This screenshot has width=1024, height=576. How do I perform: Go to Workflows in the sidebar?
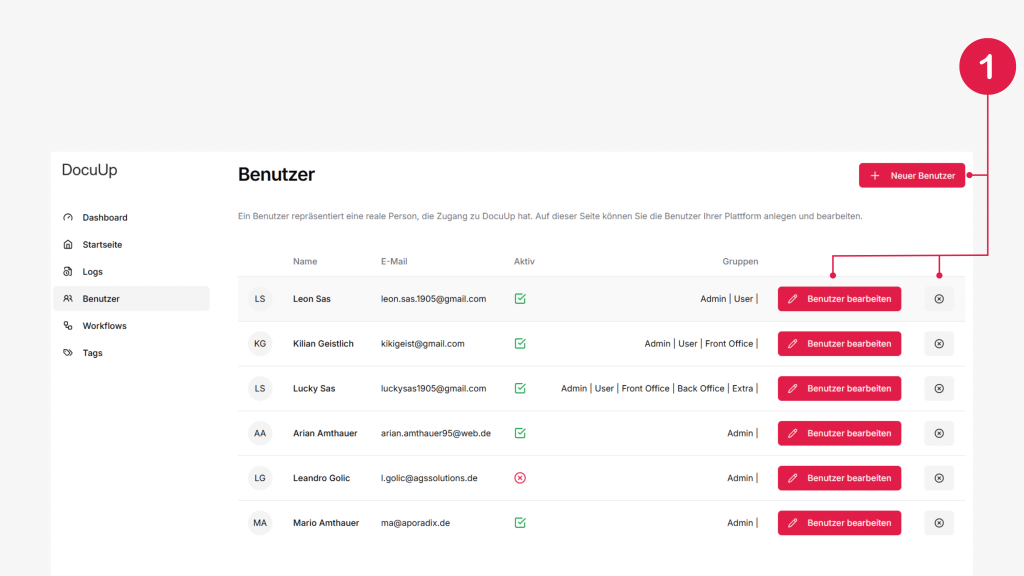click(x=104, y=326)
